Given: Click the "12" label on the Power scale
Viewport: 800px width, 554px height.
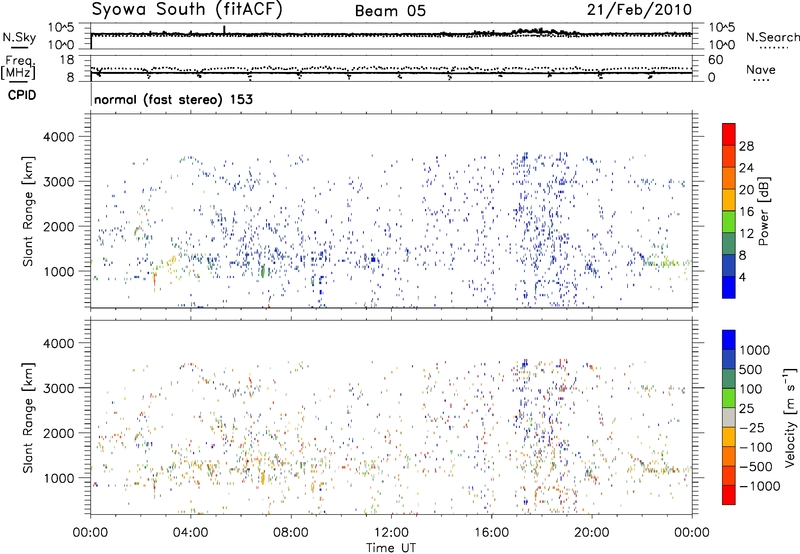Looking at the screenshot, I should point(746,234).
